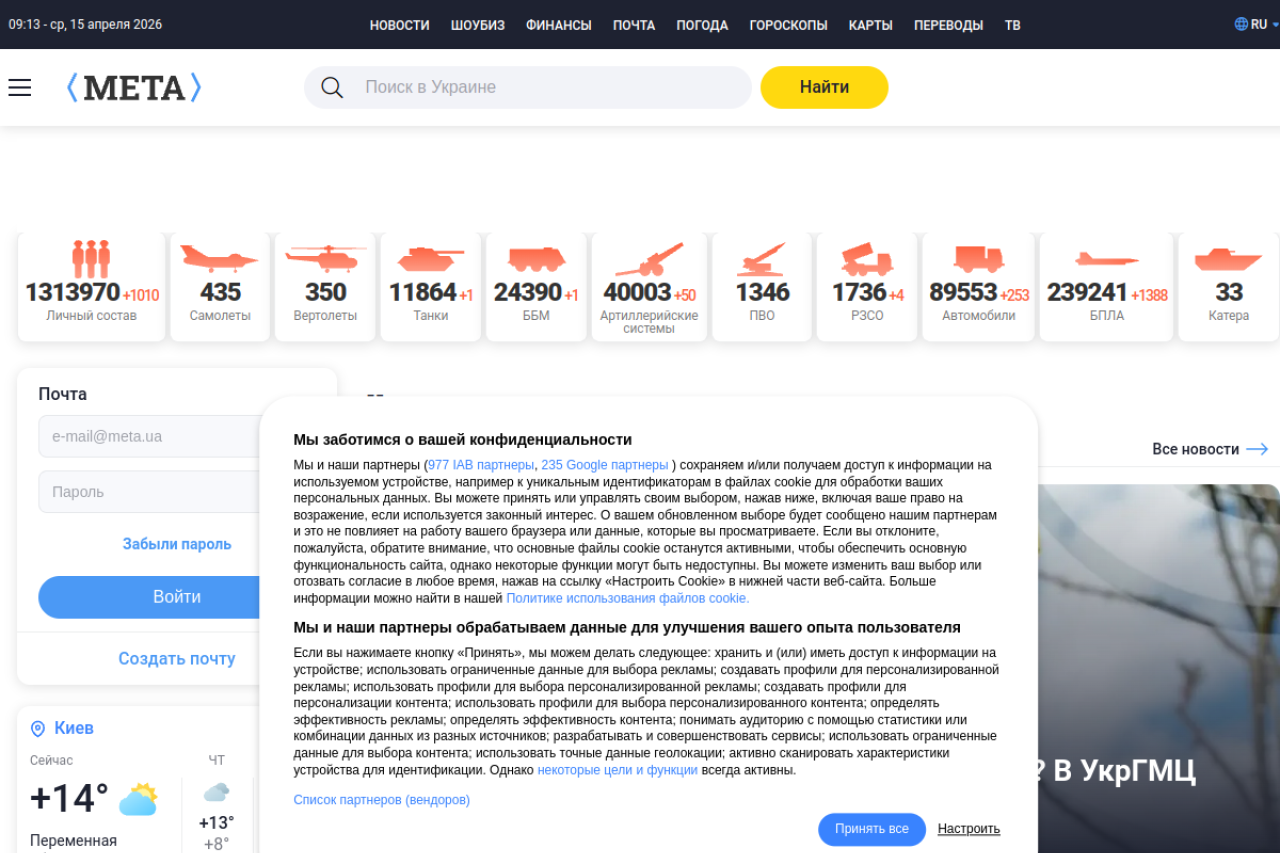Open cookie settings via Настроить
This screenshot has width=1280, height=853.
tap(969, 829)
